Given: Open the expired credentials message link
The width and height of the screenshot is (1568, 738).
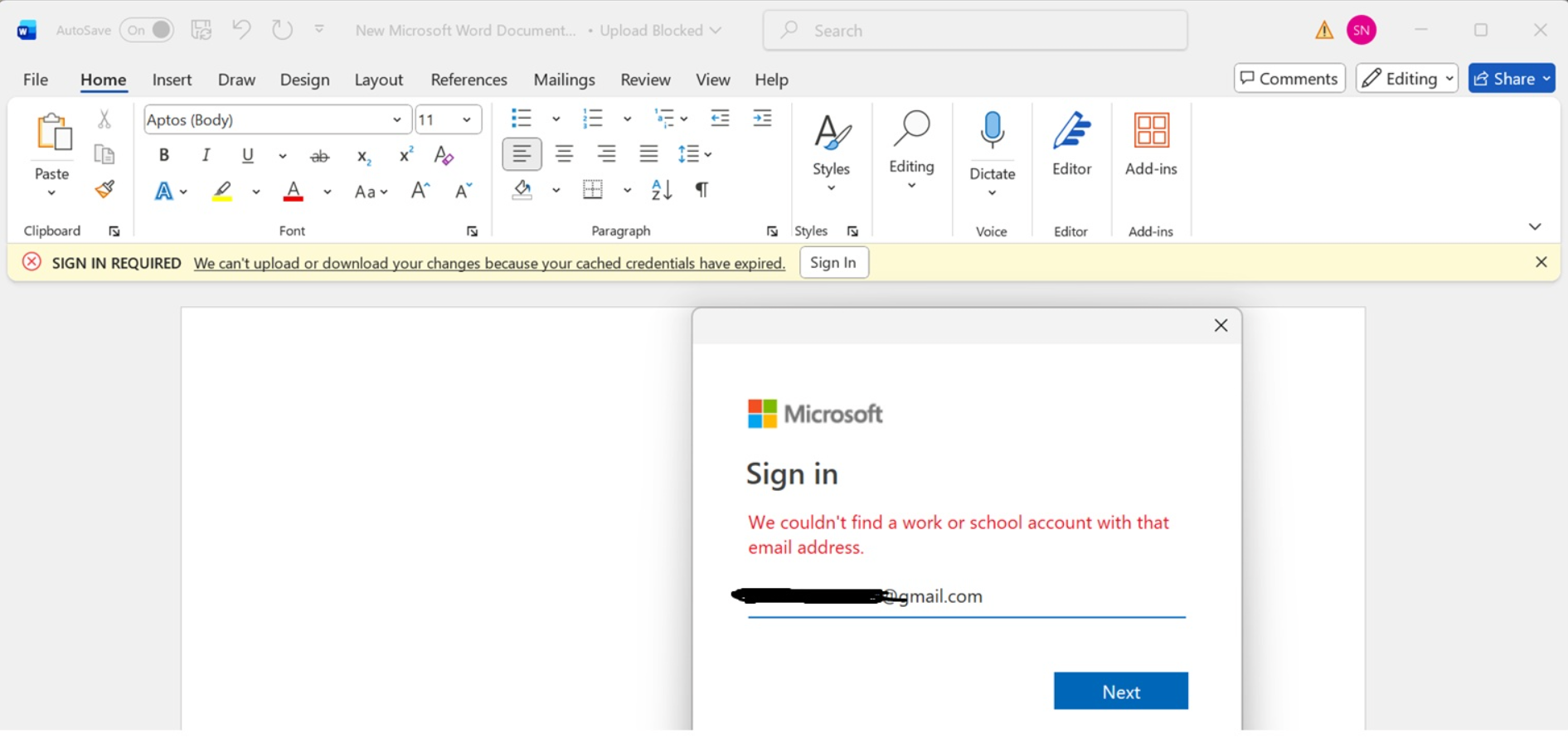Looking at the screenshot, I should tap(489, 264).
